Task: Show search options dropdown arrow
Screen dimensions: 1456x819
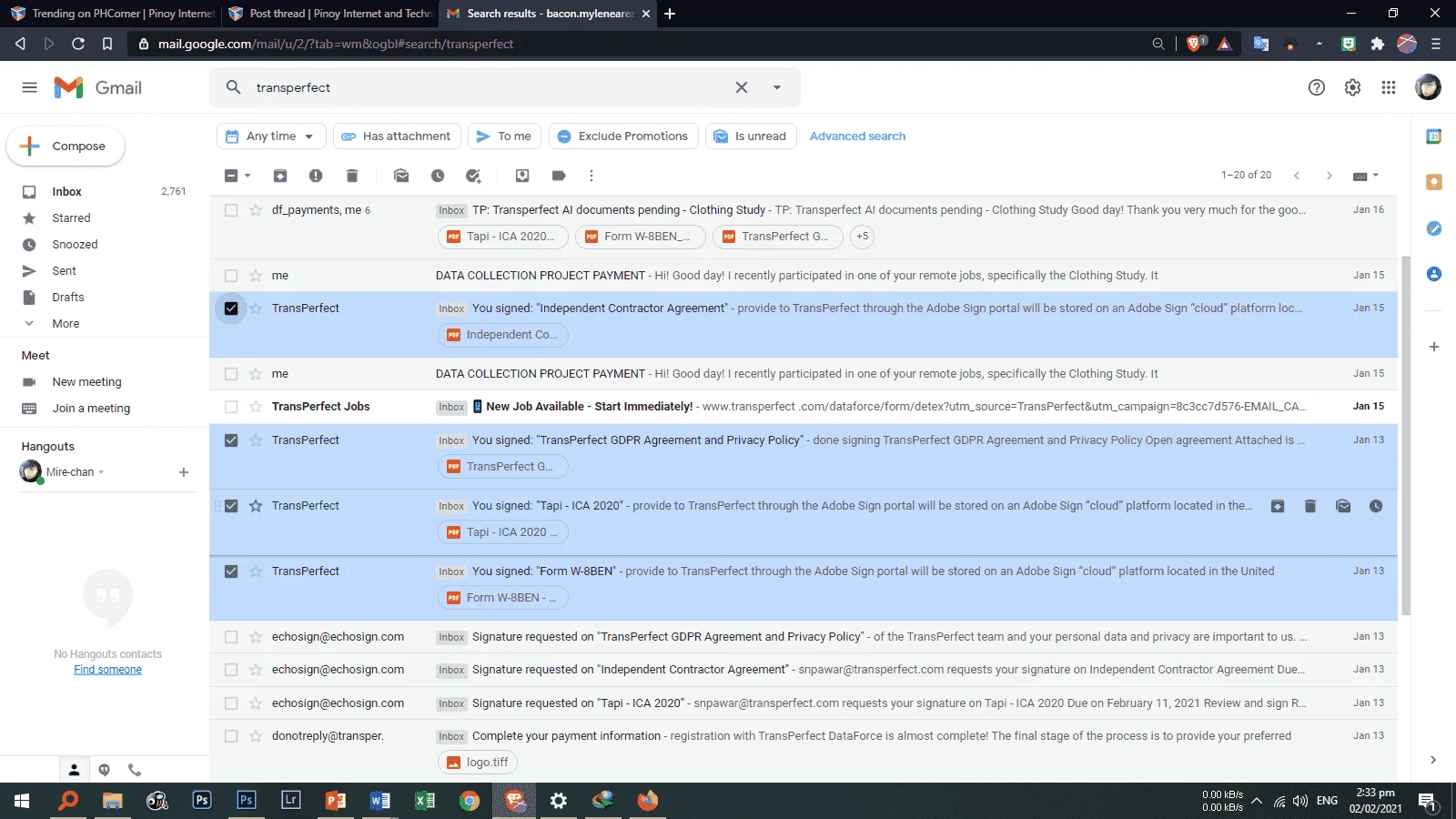Action: 777,87
